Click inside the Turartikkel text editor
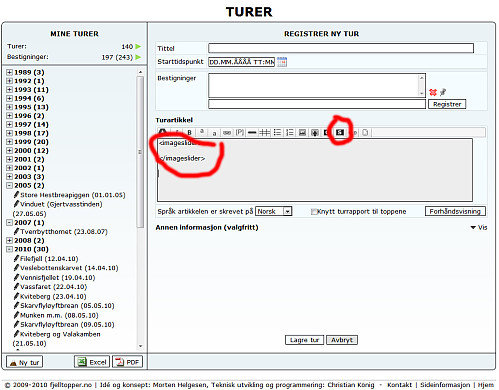 pos(315,170)
